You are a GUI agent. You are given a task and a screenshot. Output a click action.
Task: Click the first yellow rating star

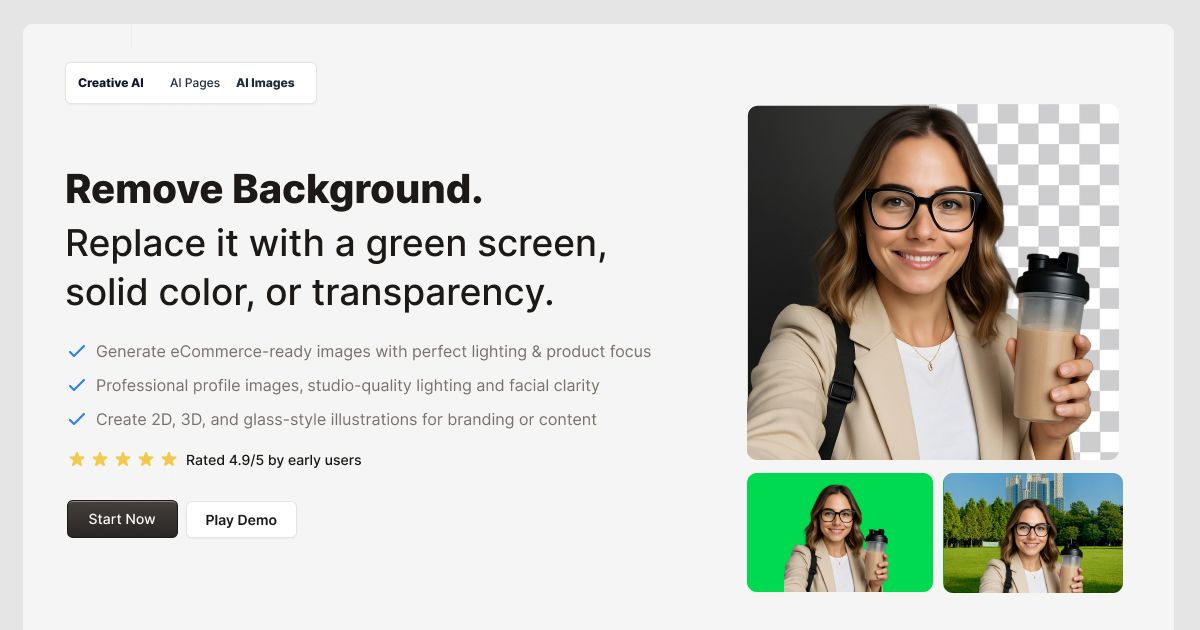(x=77, y=460)
